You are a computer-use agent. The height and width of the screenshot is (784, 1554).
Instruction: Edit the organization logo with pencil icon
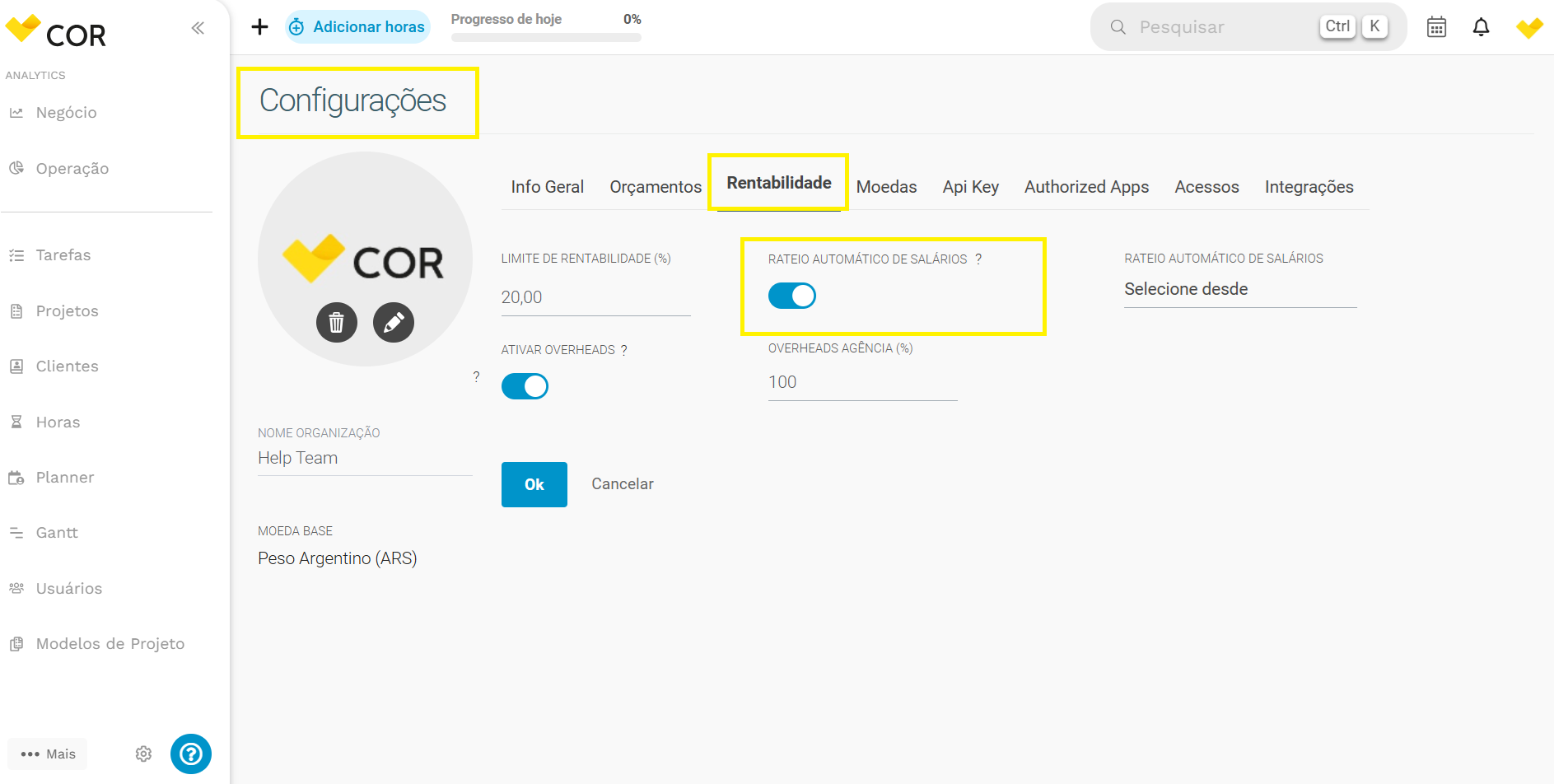click(394, 322)
